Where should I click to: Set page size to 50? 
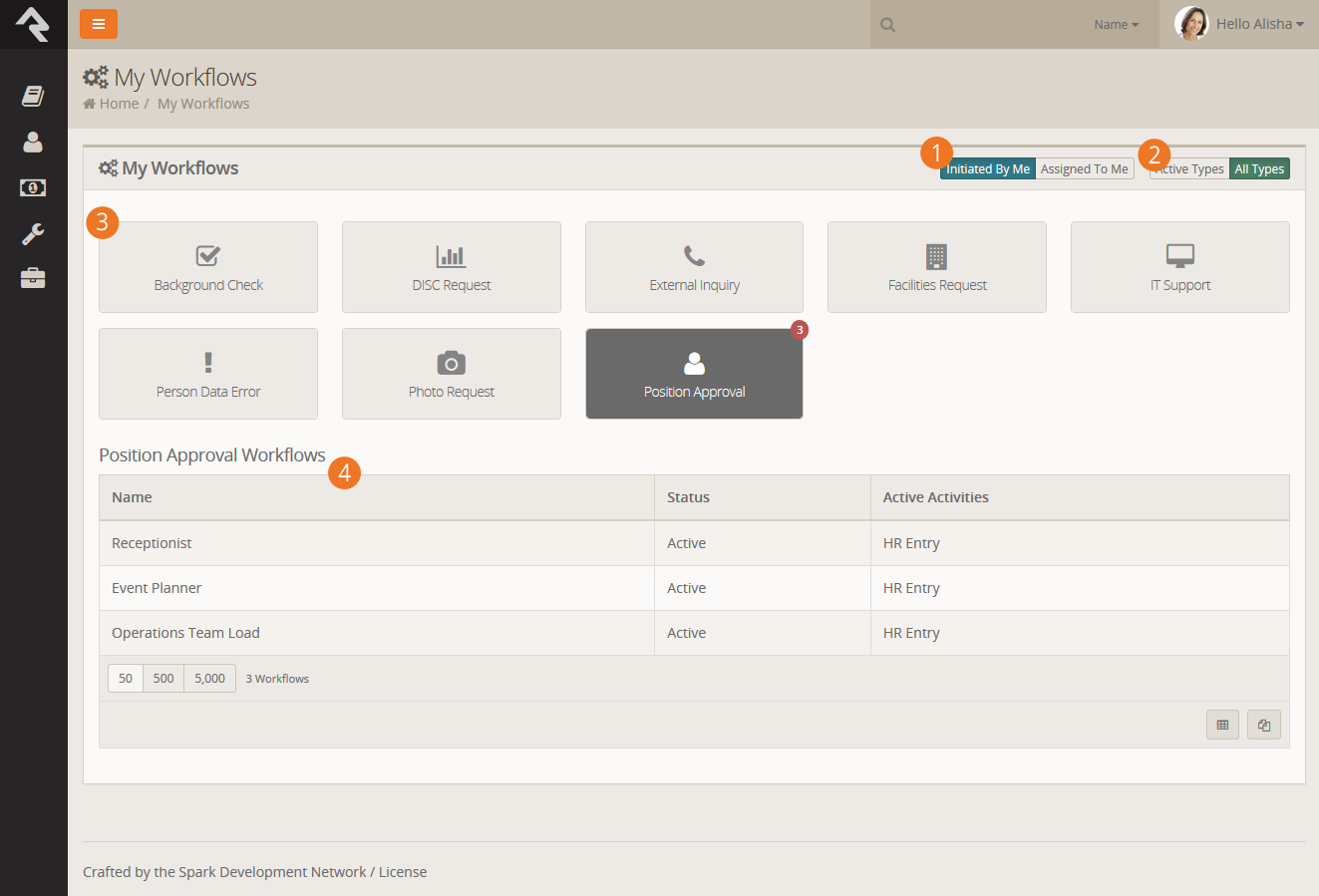(126, 679)
